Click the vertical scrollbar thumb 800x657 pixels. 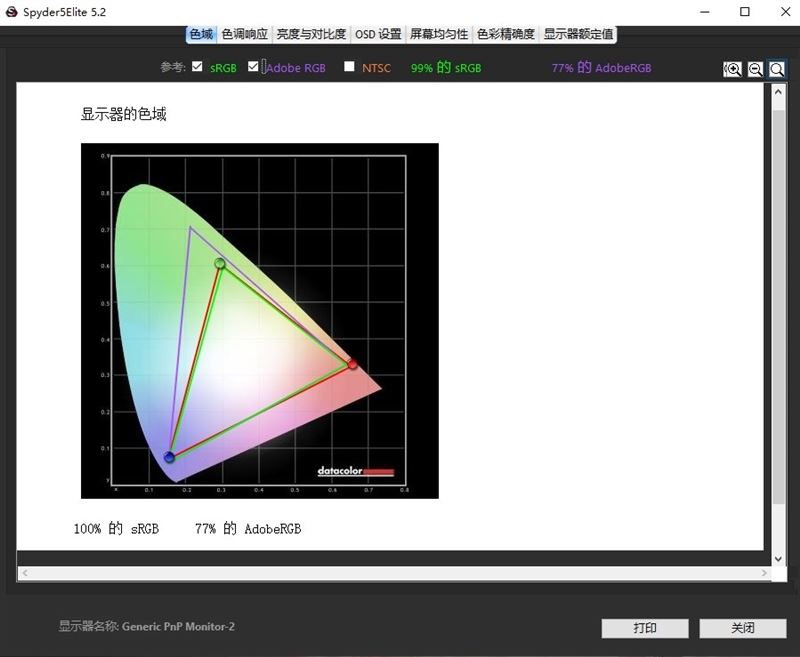778,306
